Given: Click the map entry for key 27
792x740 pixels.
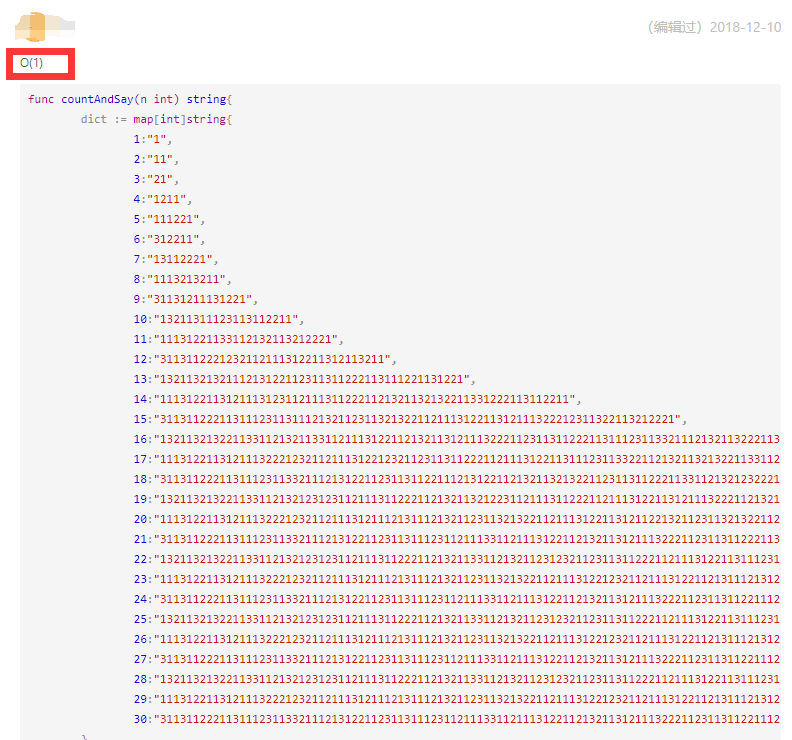Looking at the screenshot, I should [457, 659].
